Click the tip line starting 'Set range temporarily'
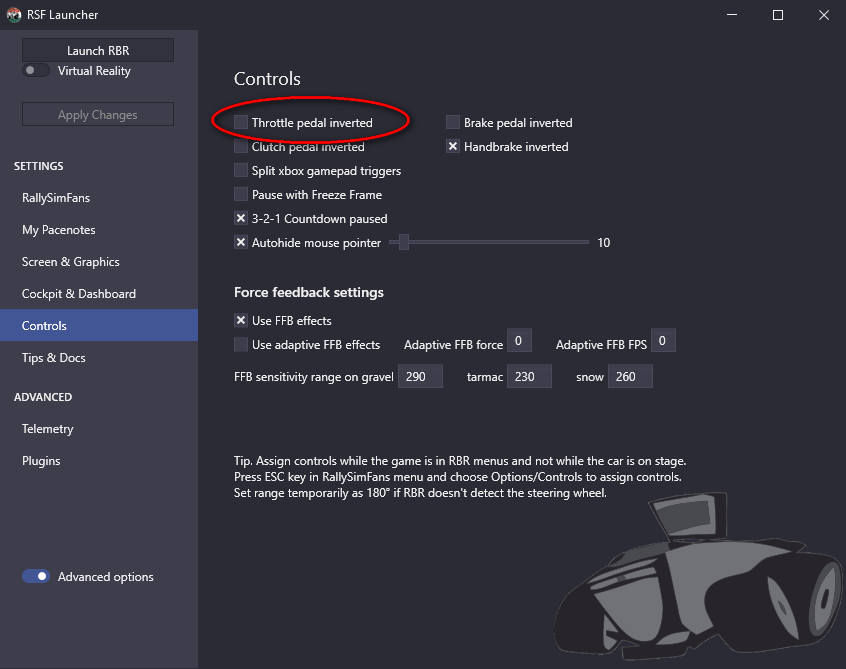Image resolution: width=846 pixels, height=669 pixels. click(x=420, y=493)
